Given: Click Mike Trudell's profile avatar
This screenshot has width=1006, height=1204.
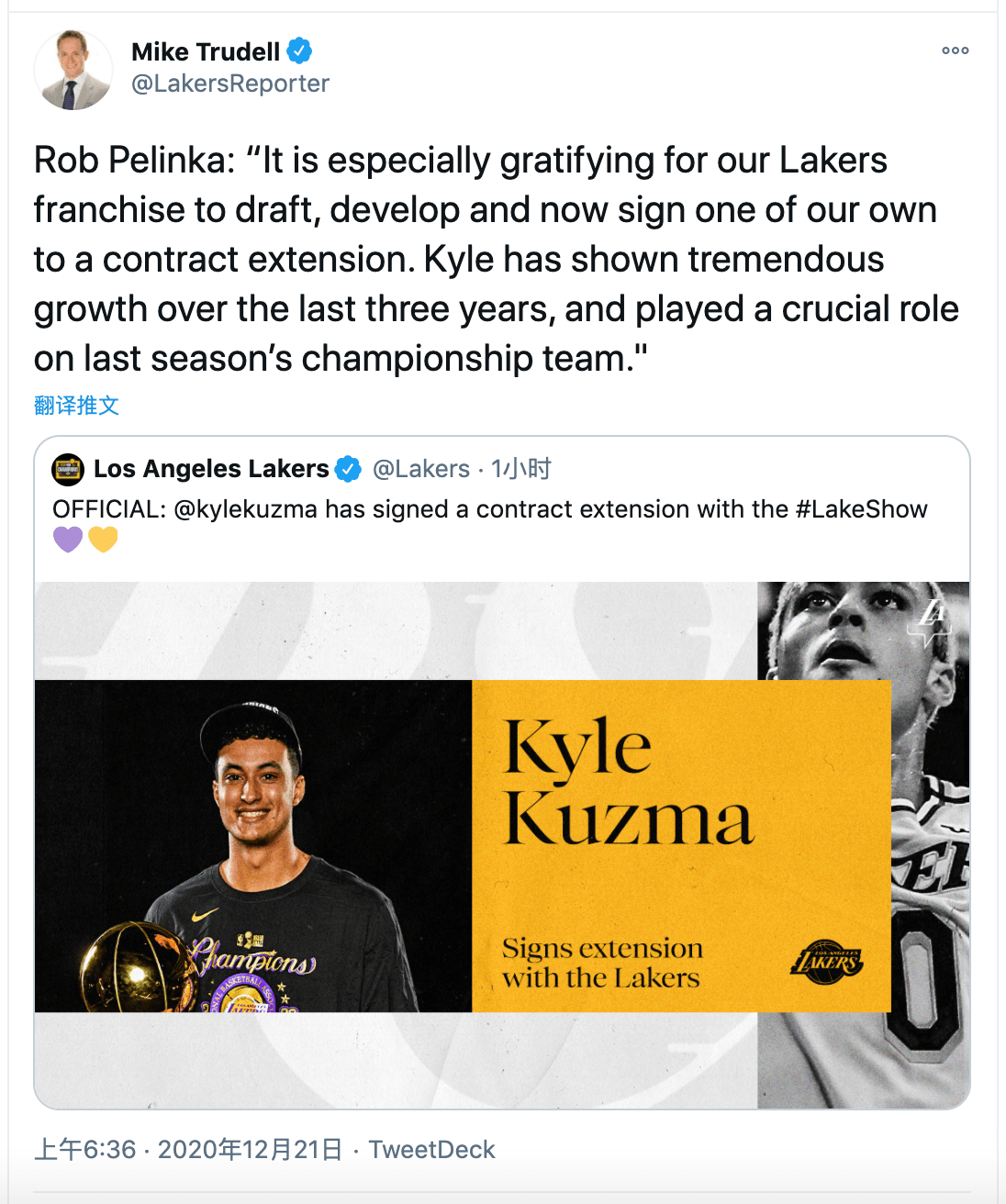Looking at the screenshot, I should point(73,70).
